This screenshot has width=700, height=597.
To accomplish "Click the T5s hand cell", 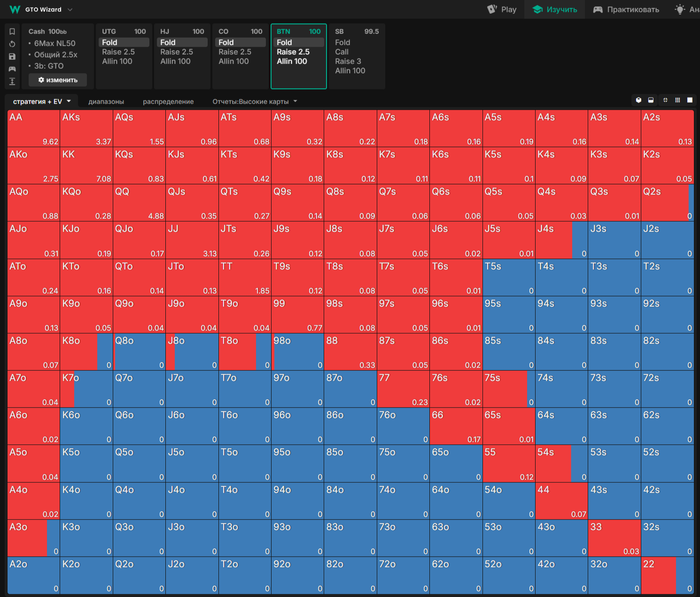I will click(509, 277).
